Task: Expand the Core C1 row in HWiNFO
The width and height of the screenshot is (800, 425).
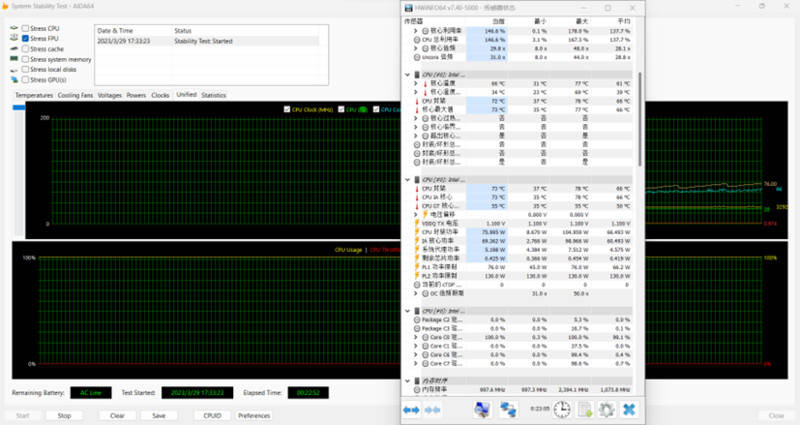Action: coord(416,346)
